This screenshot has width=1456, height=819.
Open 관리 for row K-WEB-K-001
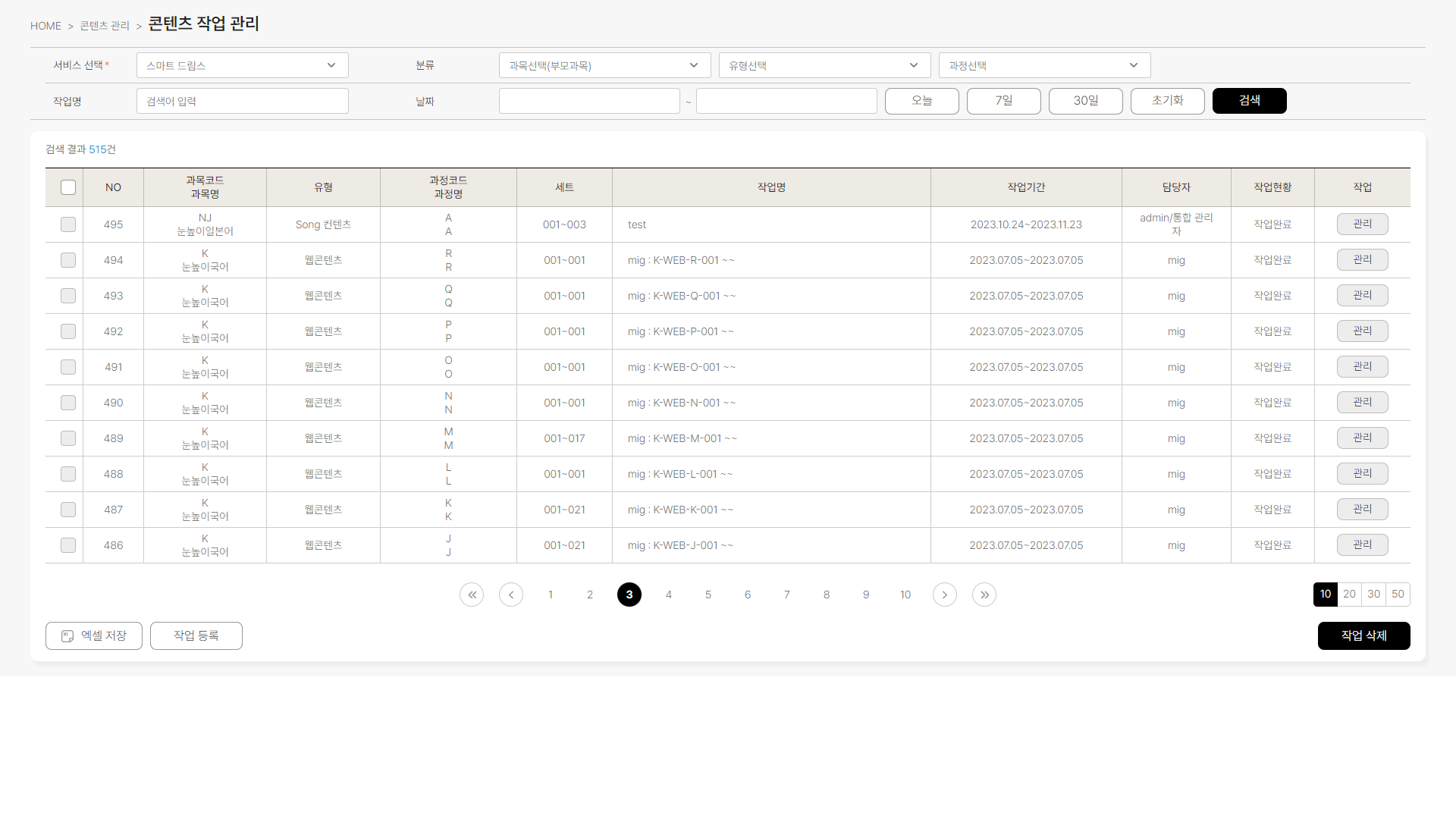pos(1363,509)
